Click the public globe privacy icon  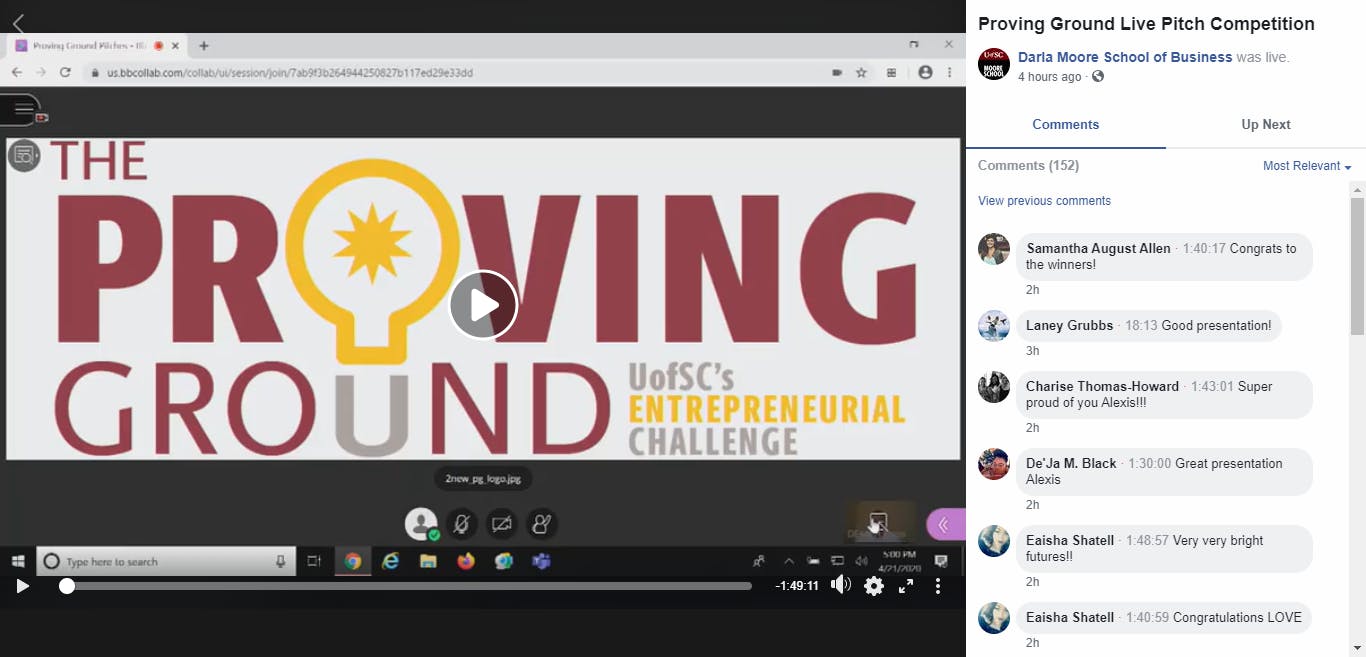tap(1098, 77)
